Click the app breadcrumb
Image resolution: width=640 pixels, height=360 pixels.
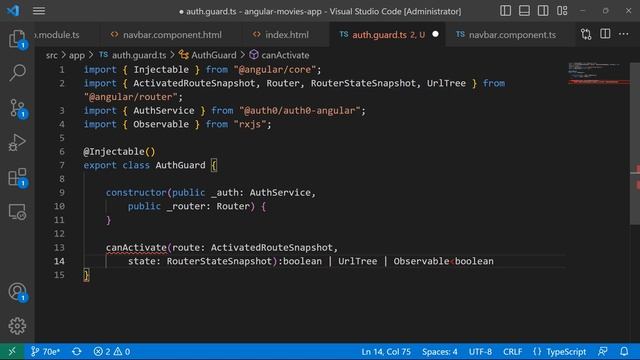pos(77,55)
